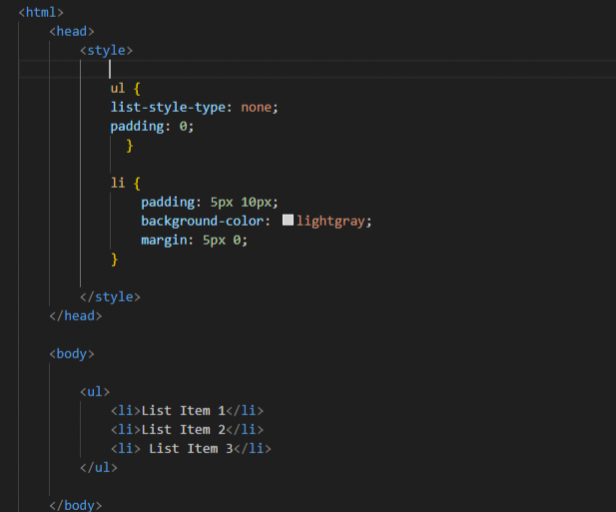Click the opening ul tag in body
This screenshot has height=512, width=616.
click(95, 392)
